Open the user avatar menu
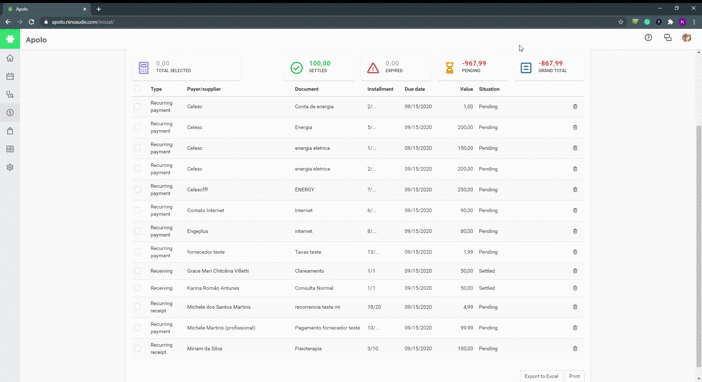702x382 pixels. click(x=686, y=38)
